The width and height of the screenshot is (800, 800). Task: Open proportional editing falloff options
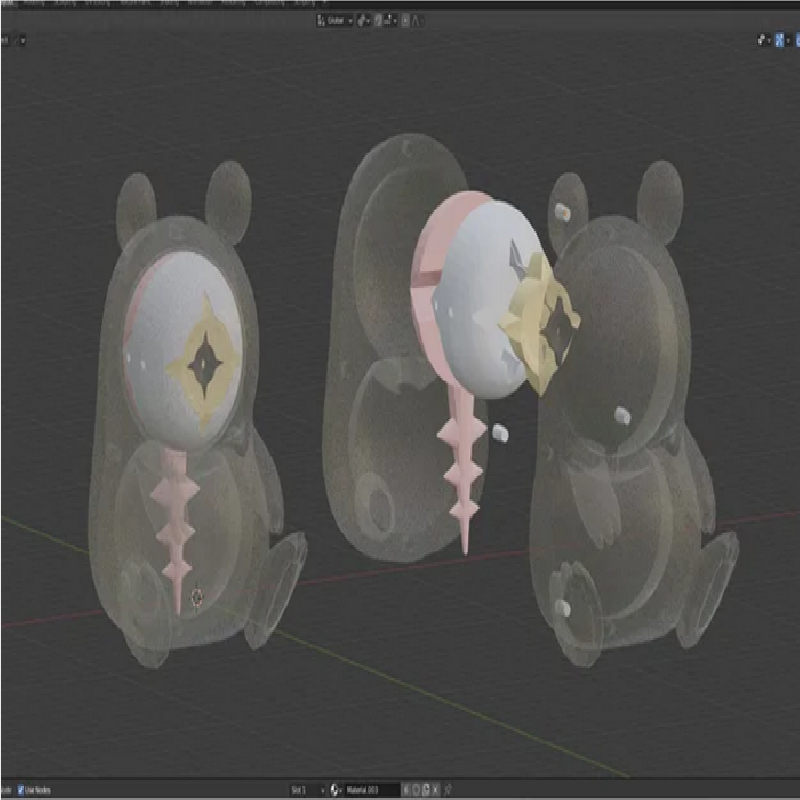416,20
